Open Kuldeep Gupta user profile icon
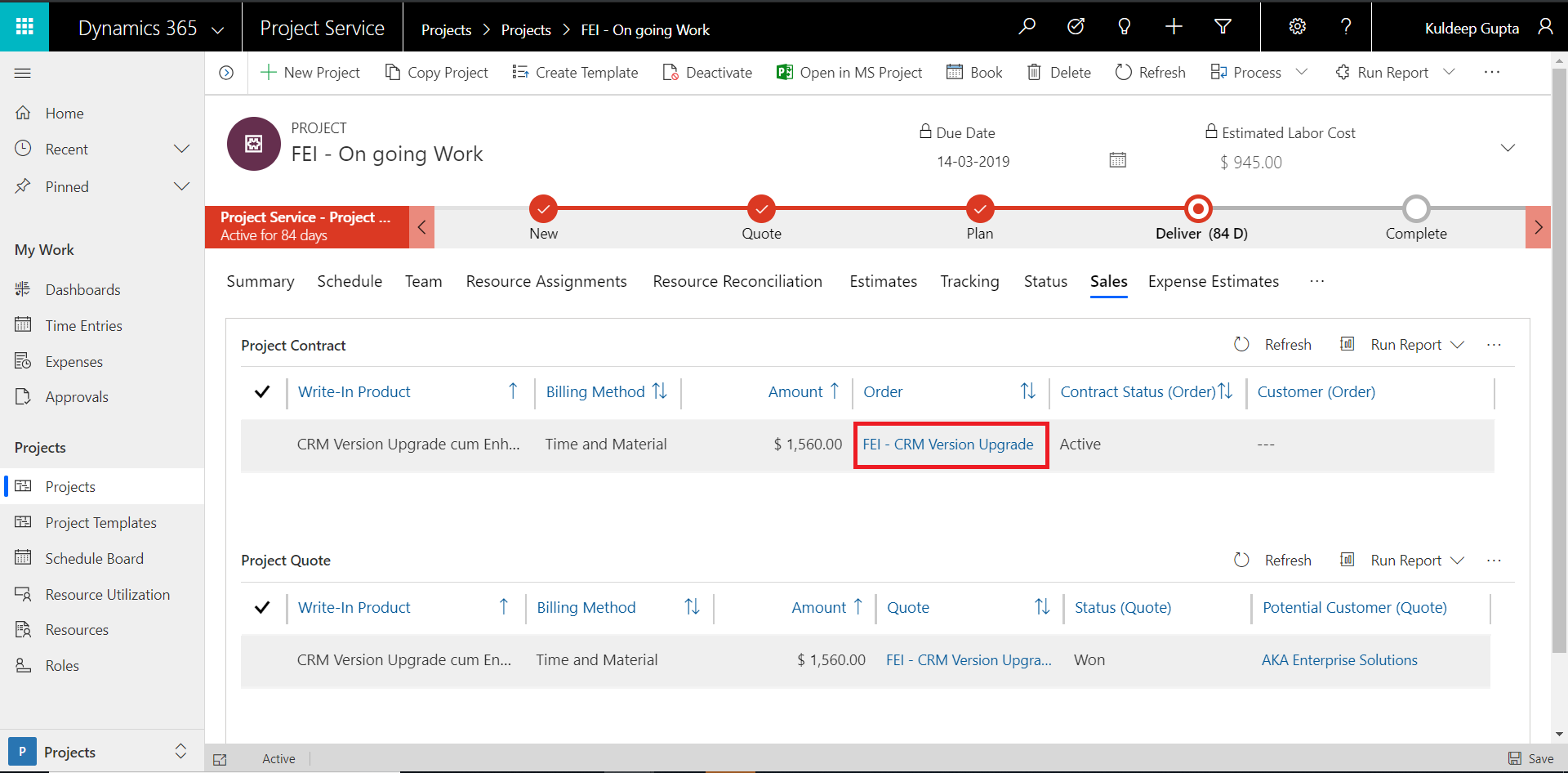Image resolution: width=1568 pixels, height=773 pixels. pos(1545,27)
